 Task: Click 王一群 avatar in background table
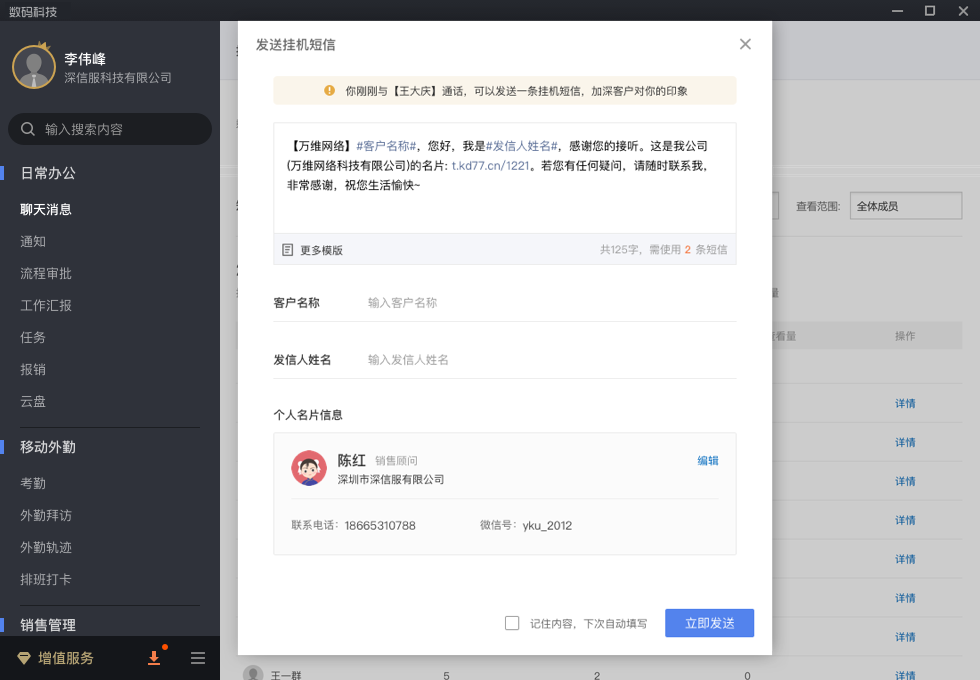[252, 674]
